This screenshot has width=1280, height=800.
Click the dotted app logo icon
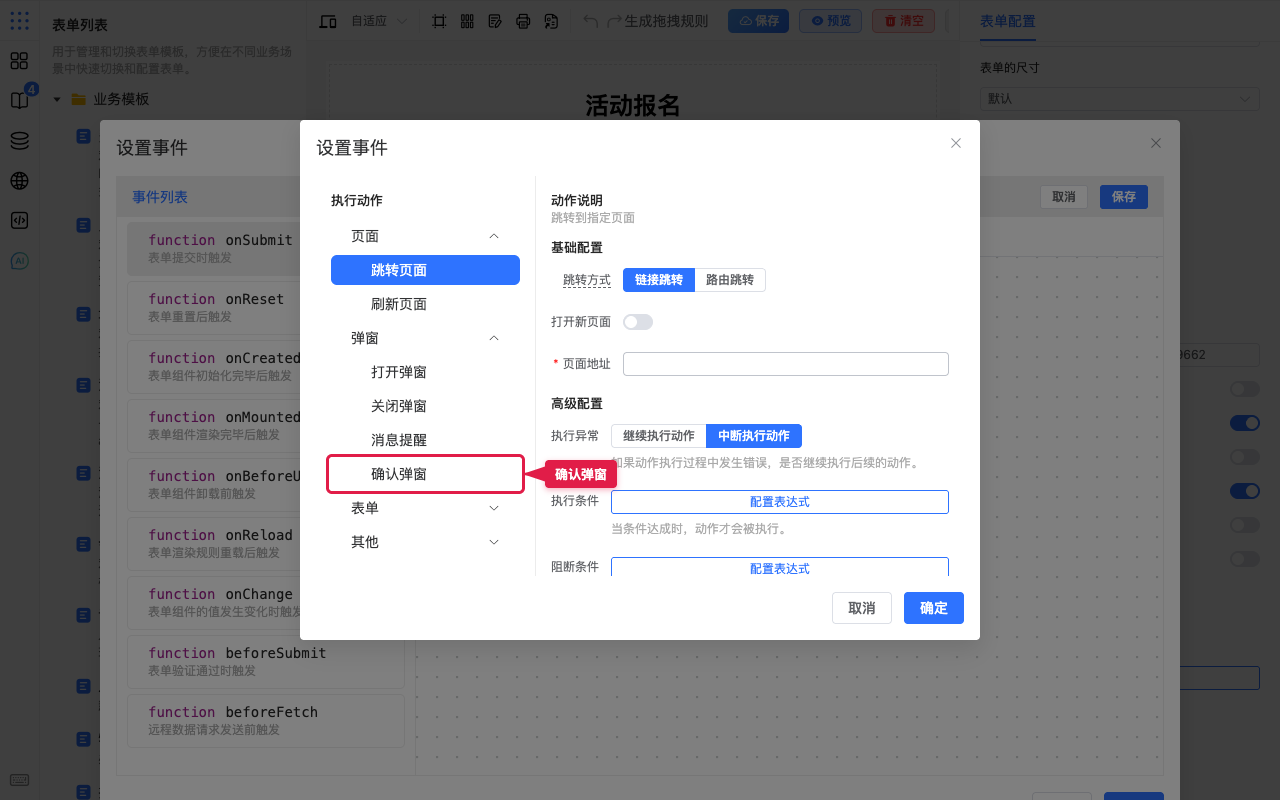click(x=19, y=20)
